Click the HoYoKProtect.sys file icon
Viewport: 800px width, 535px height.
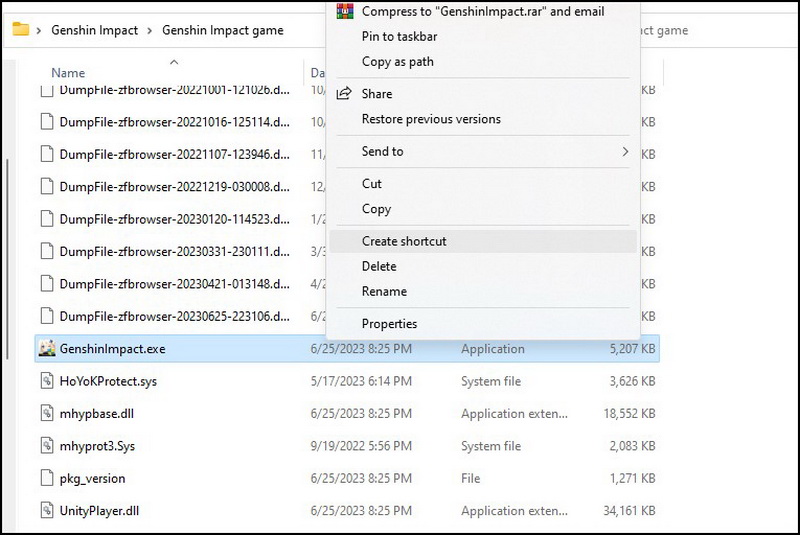[47, 381]
